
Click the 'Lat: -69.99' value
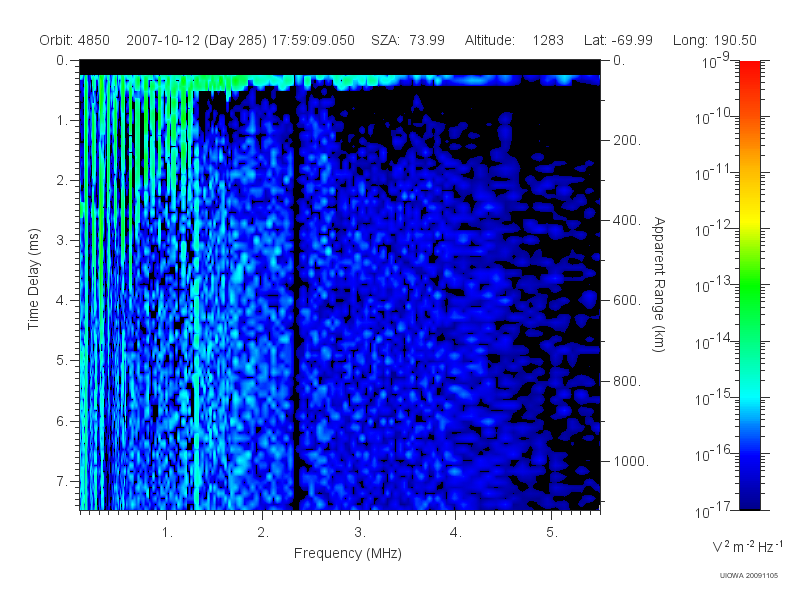pos(618,40)
